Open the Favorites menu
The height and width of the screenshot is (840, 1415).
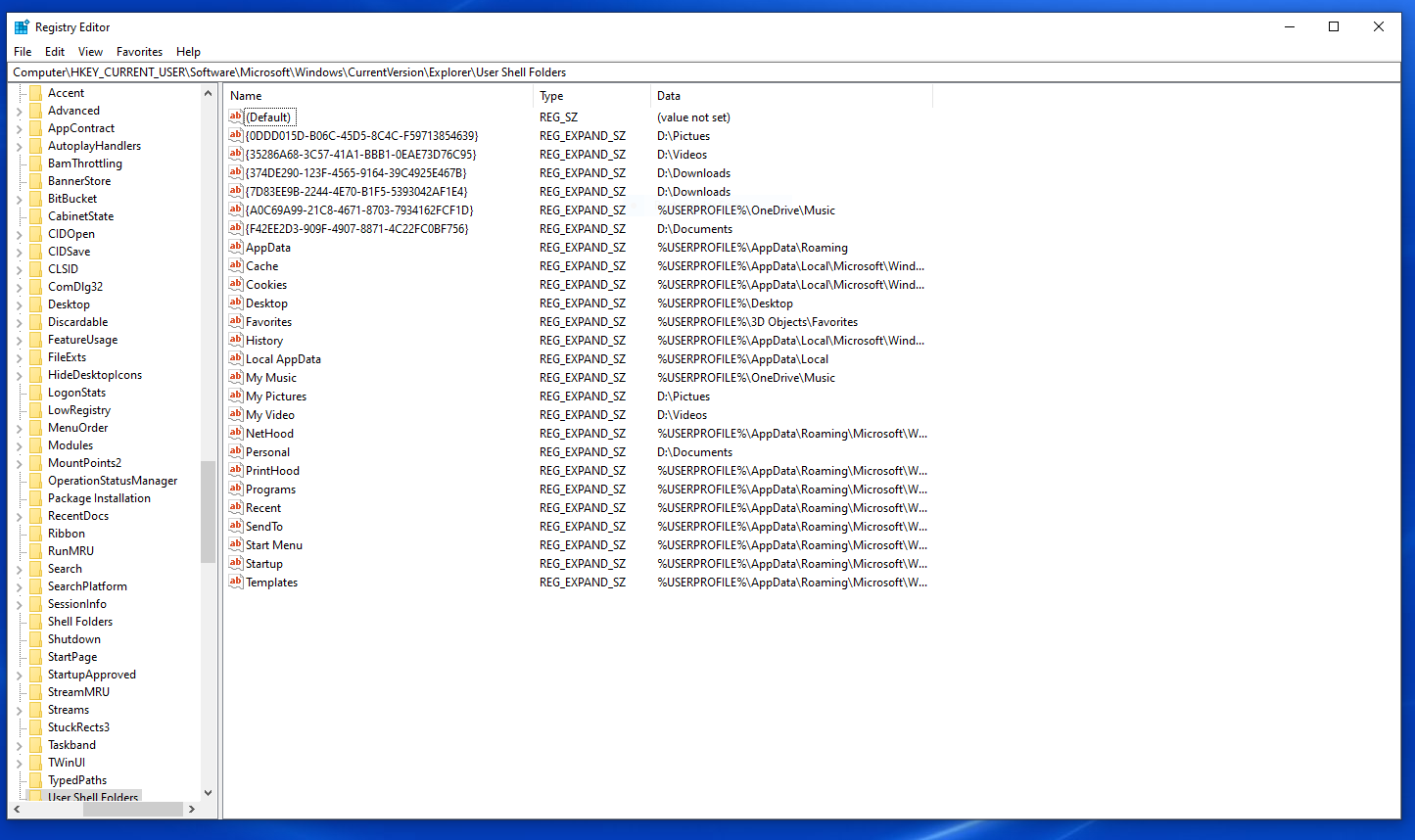(139, 52)
